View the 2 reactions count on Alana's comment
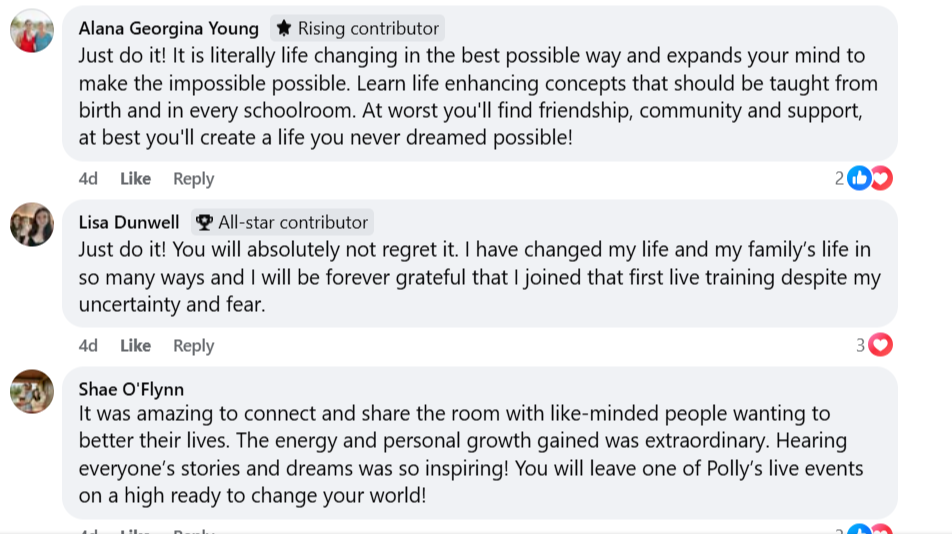 coord(840,179)
